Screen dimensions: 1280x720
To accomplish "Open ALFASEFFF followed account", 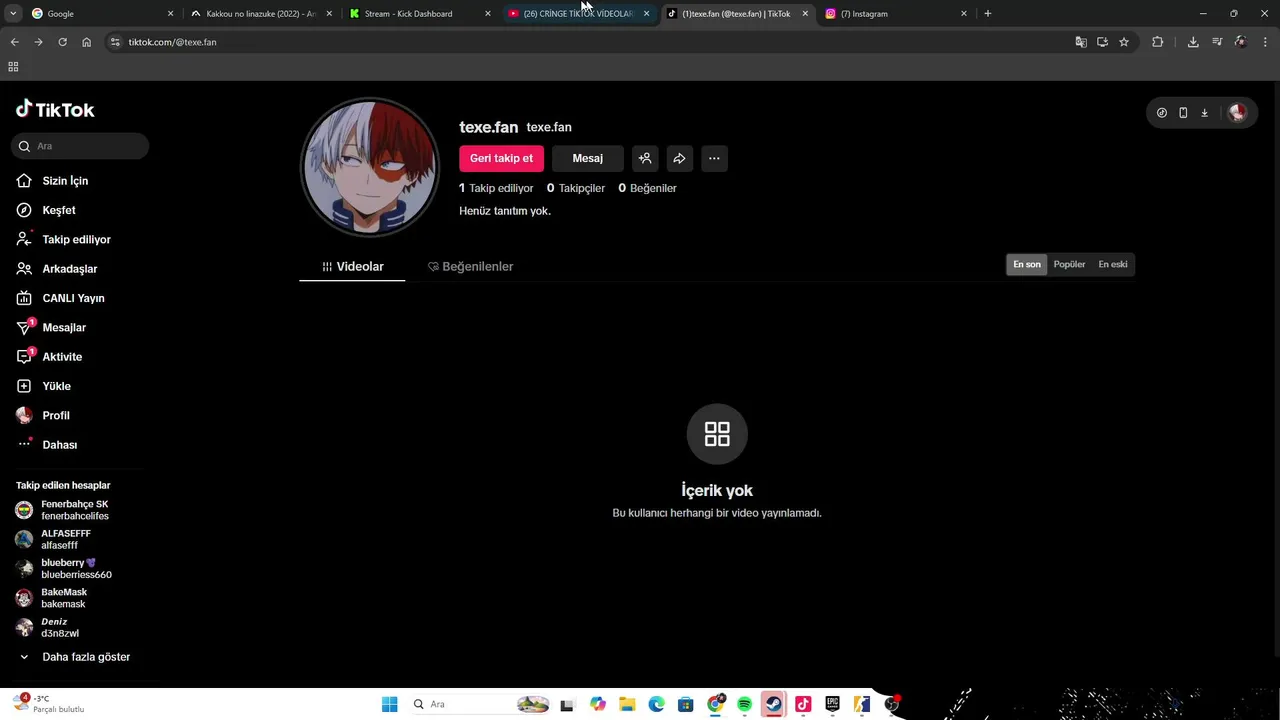I will [x=66, y=539].
